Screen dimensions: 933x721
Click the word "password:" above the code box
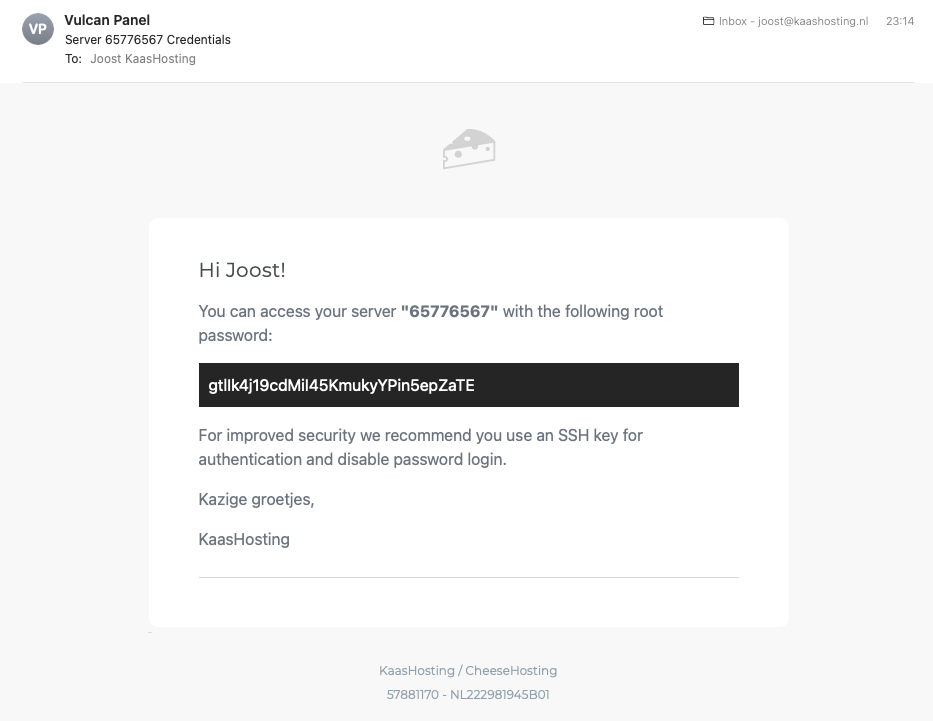click(x=235, y=336)
